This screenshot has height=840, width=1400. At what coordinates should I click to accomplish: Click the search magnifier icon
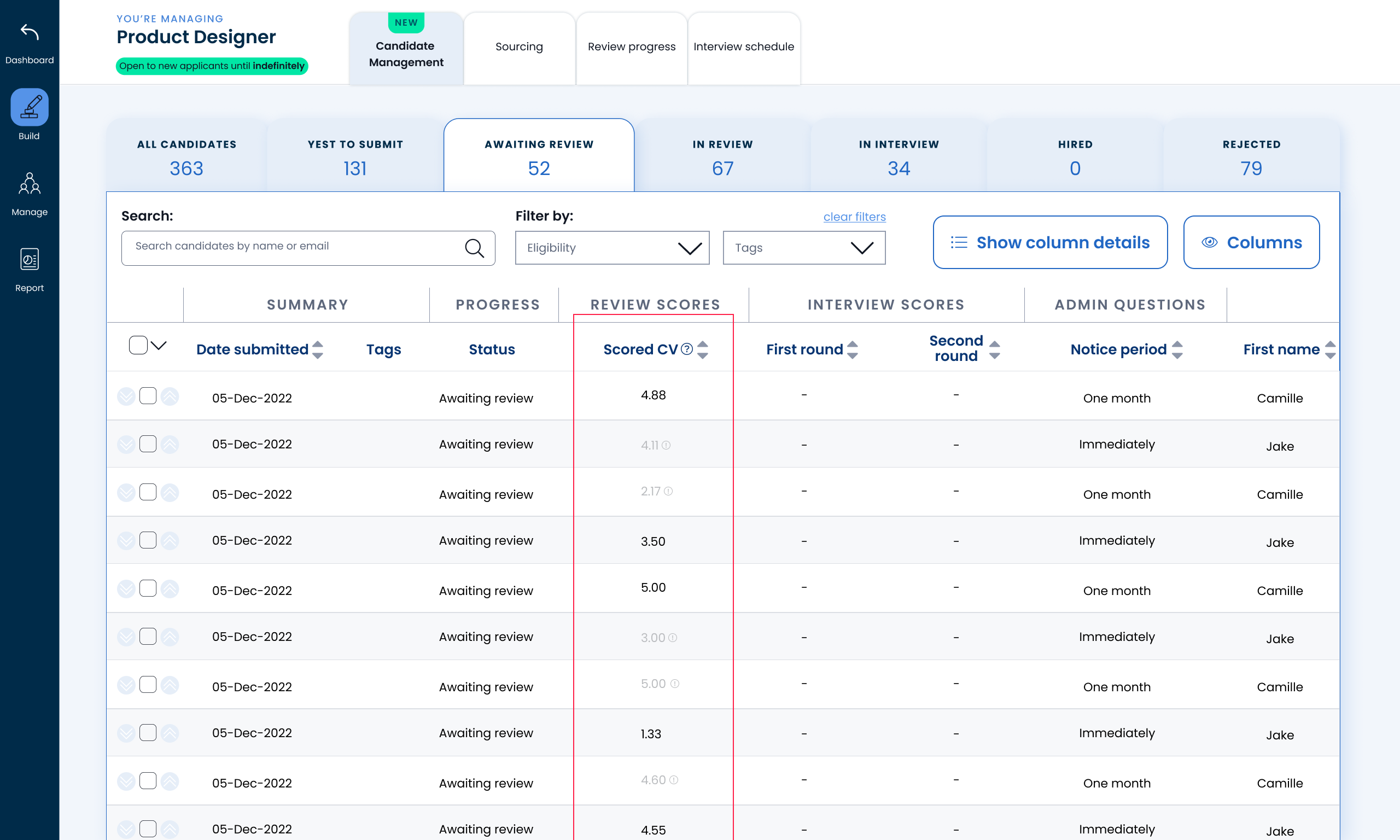pos(474,248)
